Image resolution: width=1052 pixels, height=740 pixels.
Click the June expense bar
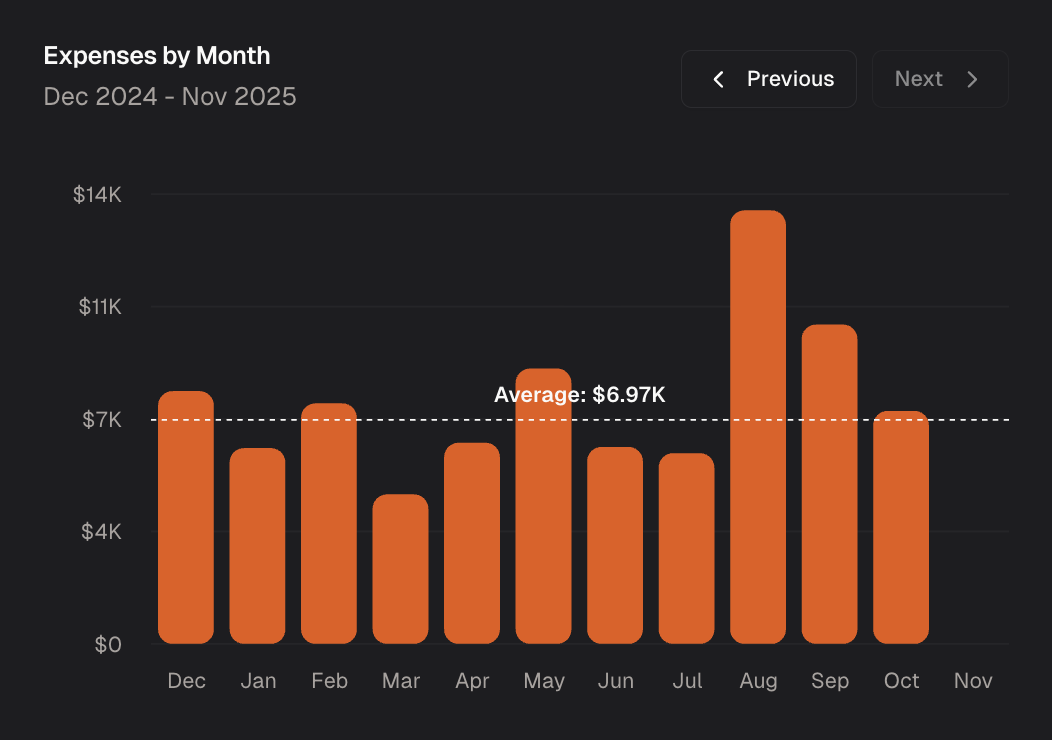tap(615, 545)
